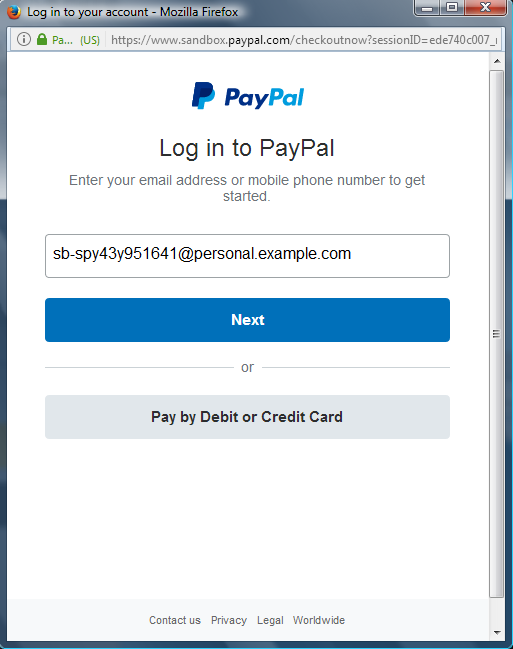The height and width of the screenshot is (649, 513).
Task: Click the Log in to PayPal heading
Action: click(247, 148)
